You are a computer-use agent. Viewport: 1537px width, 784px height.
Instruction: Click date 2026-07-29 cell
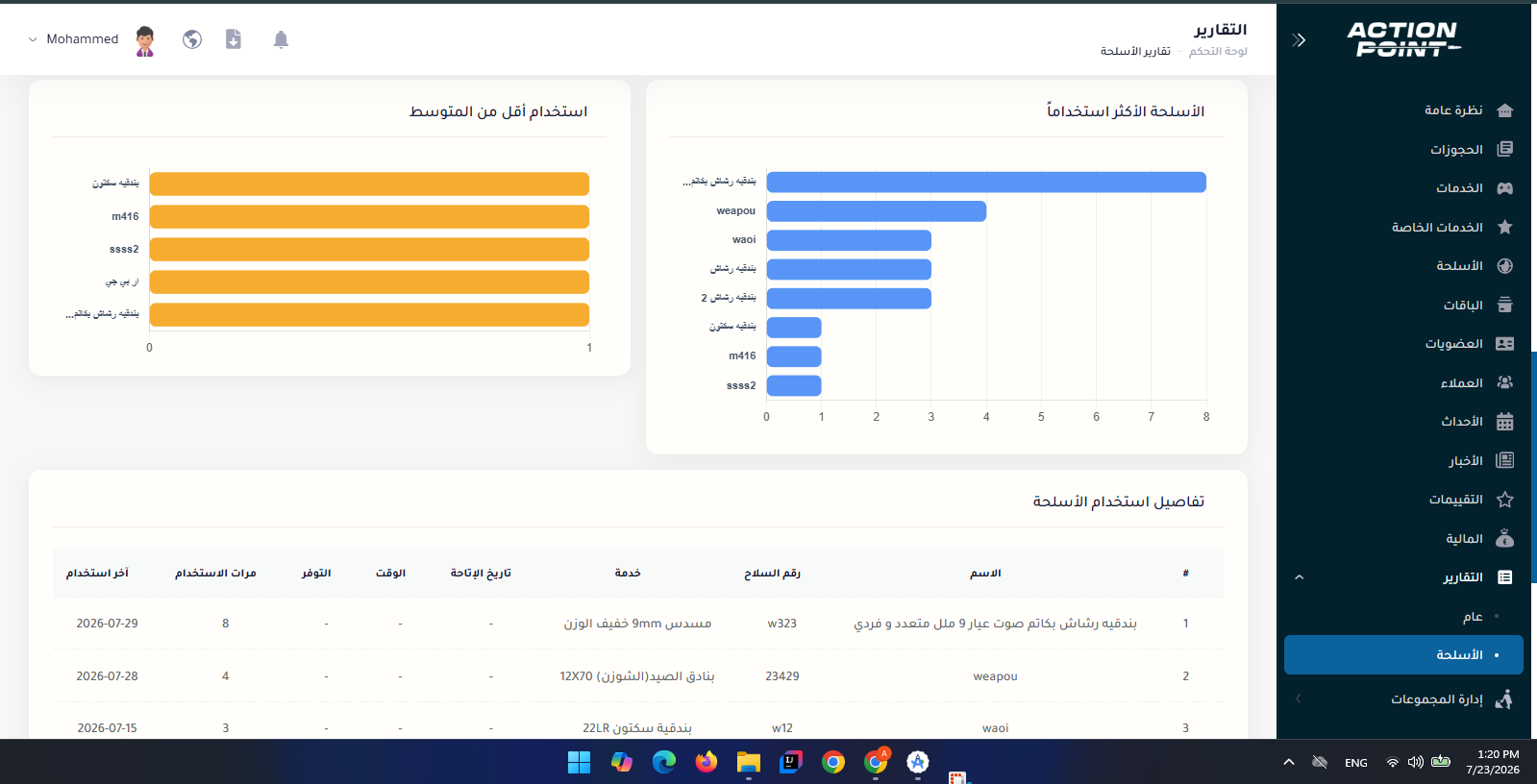(x=108, y=624)
